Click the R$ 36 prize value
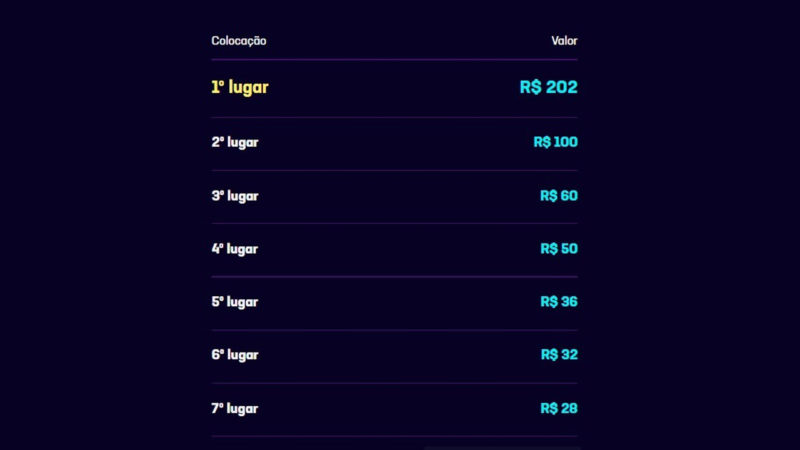800x450 pixels. coord(558,302)
